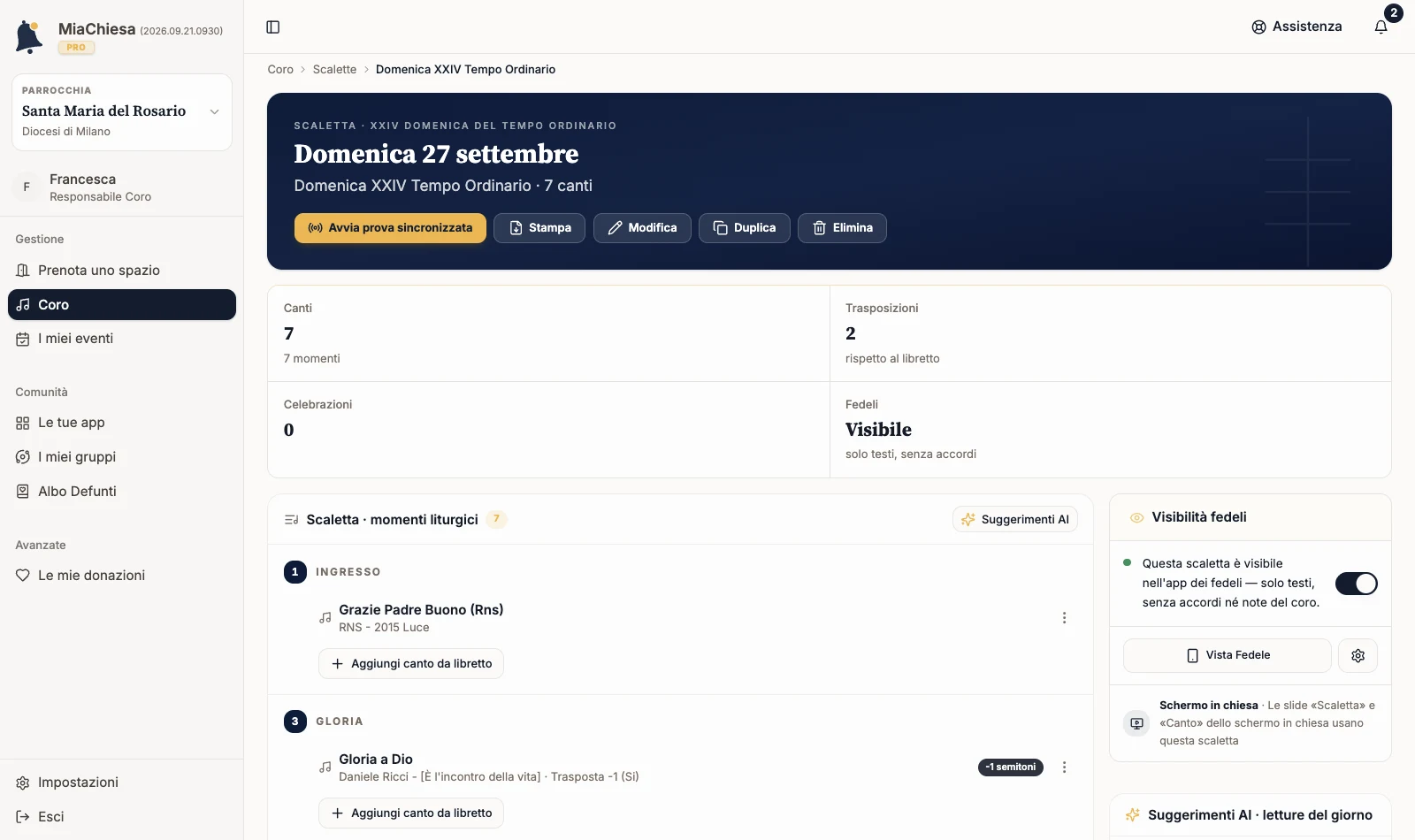
Task: Go to Le mie donazioni
Action: tap(122, 576)
